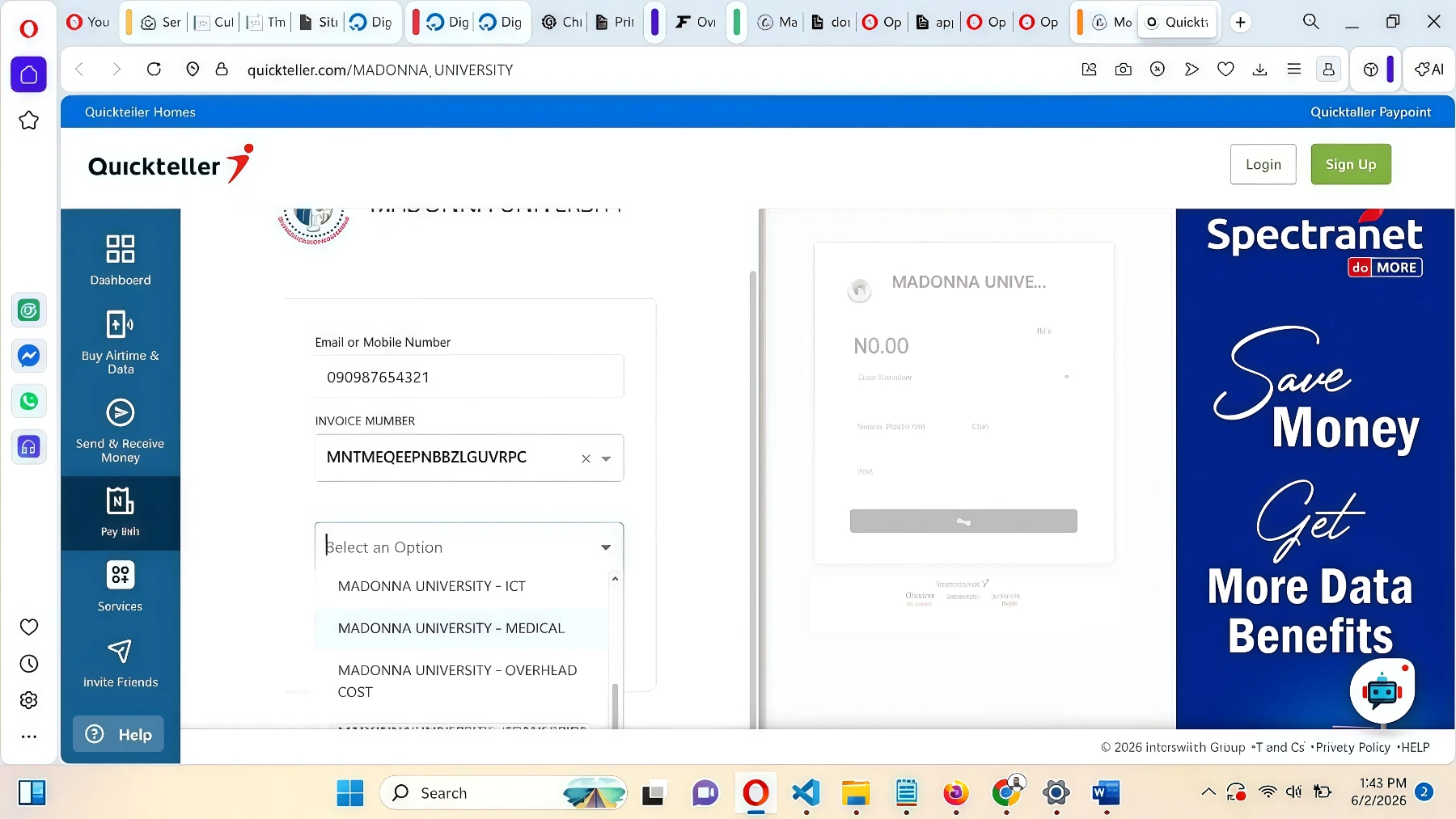This screenshot has width=1456, height=819.
Task: Open Quickteller Homes link
Action: click(140, 112)
